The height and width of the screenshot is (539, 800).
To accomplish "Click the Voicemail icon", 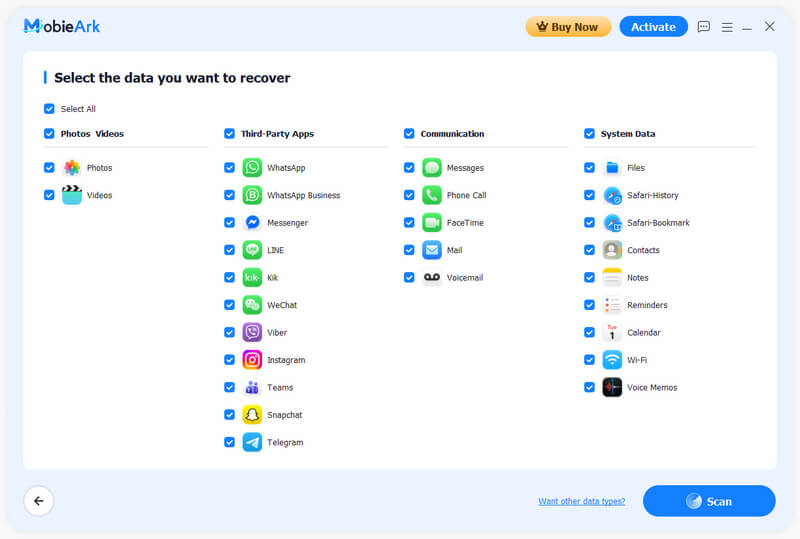I will 432,278.
